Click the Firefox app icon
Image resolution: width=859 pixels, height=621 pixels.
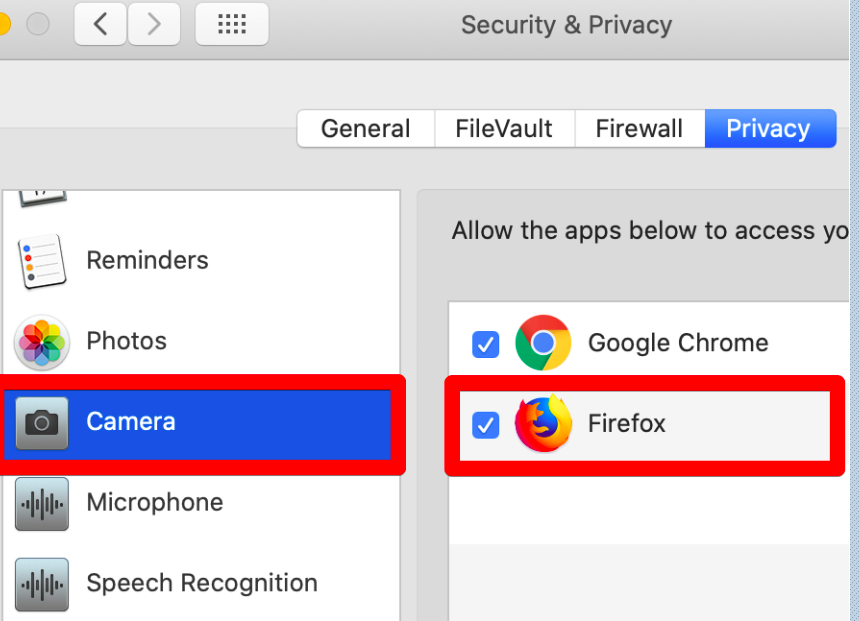click(543, 424)
